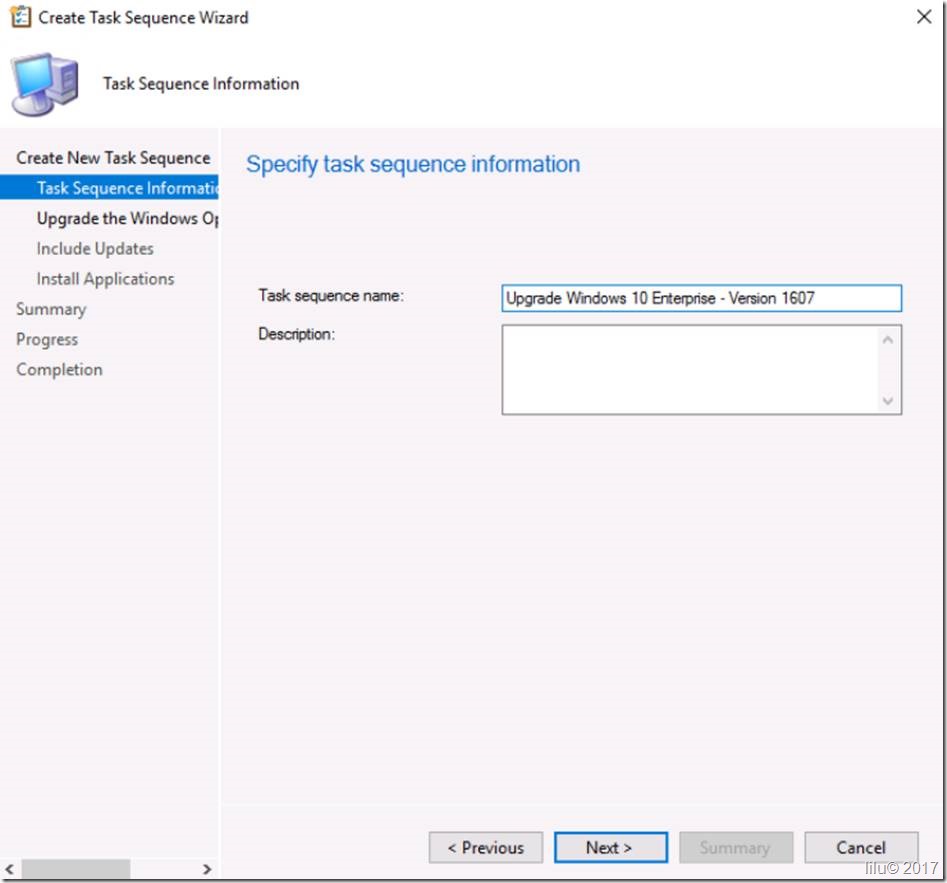Select the highlighted Task Sequence Information step
Image resolution: width=947 pixels, height=883 pixels.
(109, 188)
